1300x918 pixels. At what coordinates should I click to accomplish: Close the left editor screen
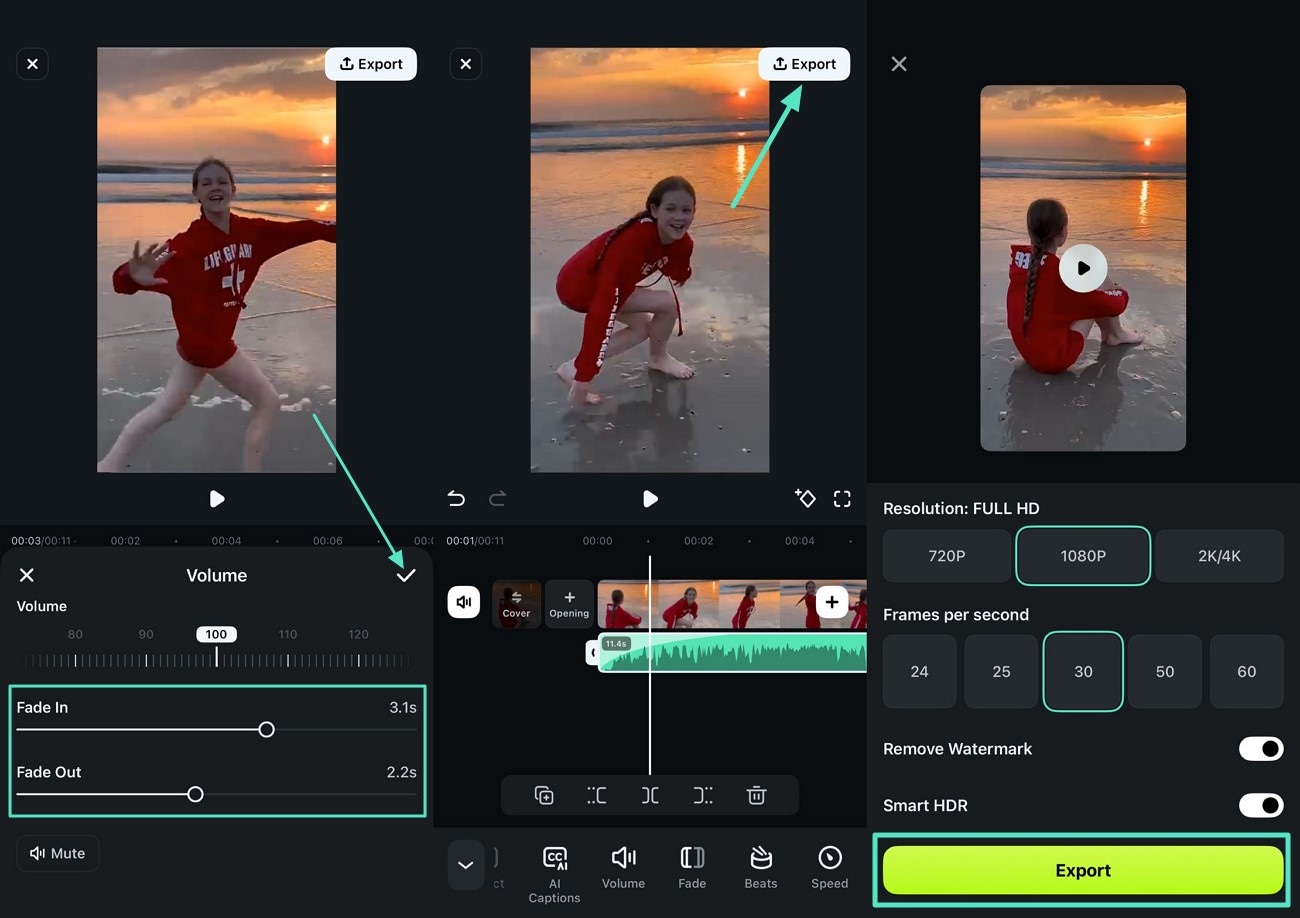coord(32,64)
